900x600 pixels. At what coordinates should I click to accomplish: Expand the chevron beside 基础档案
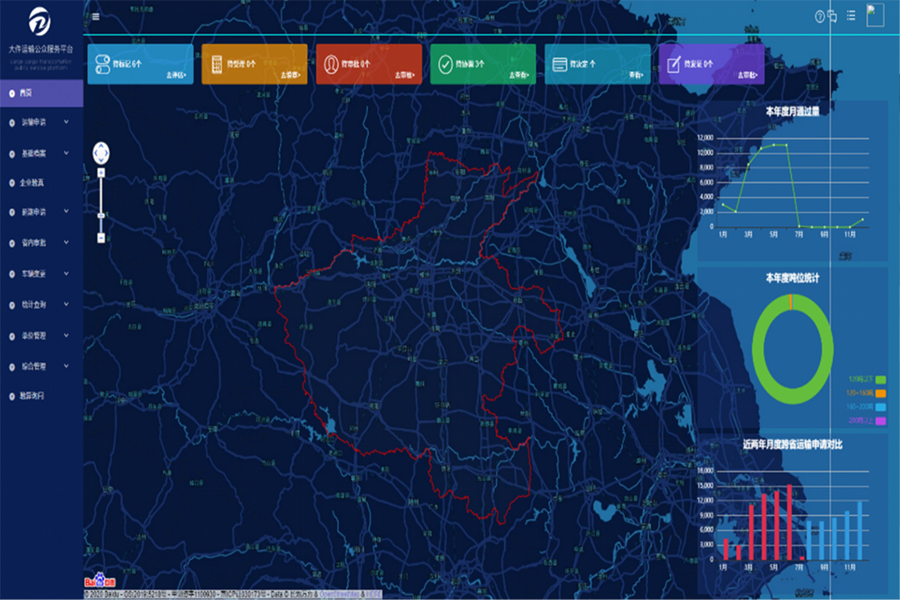coord(67,153)
